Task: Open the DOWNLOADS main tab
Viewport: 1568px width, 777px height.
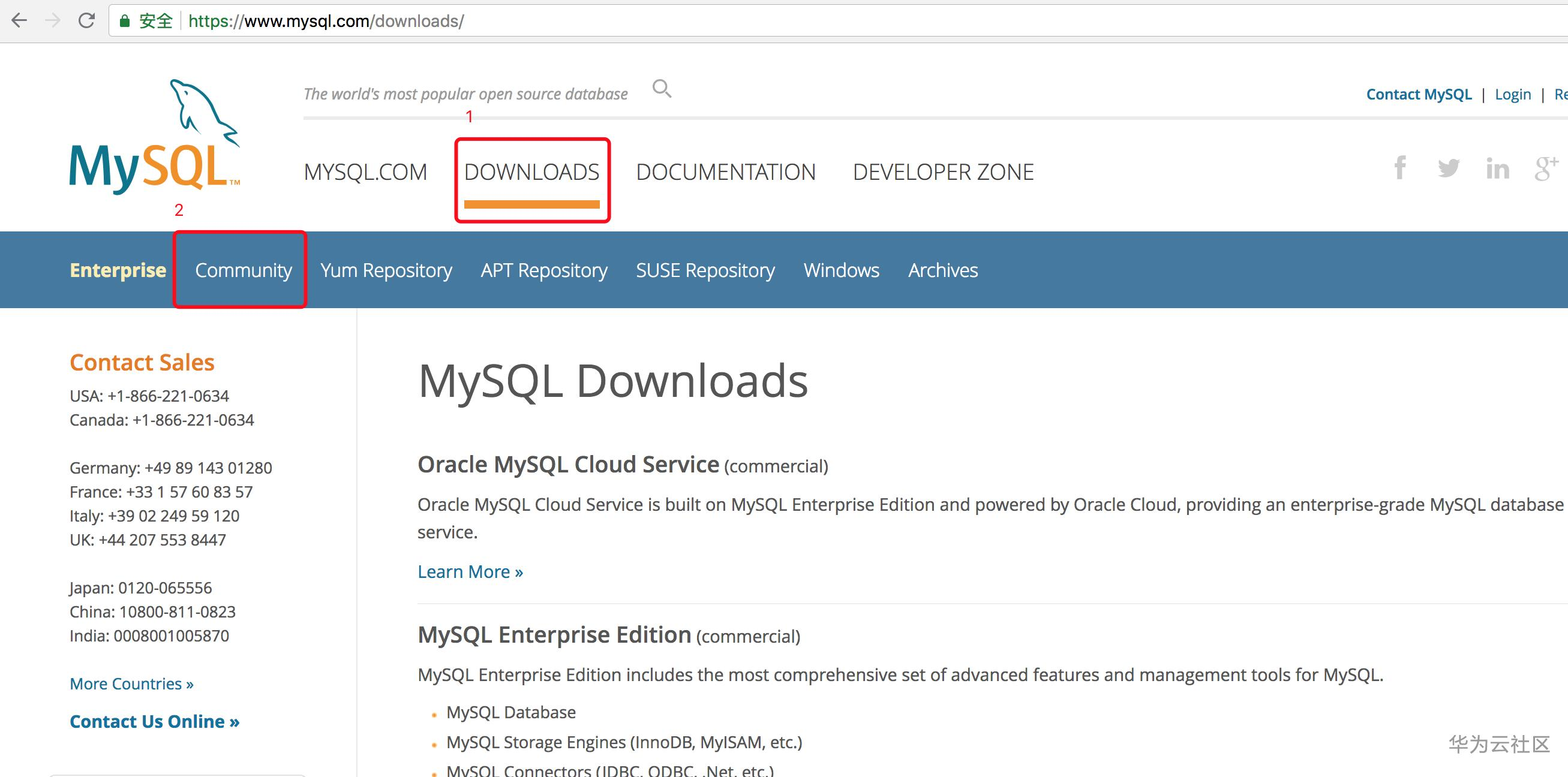Action: (x=531, y=172)
